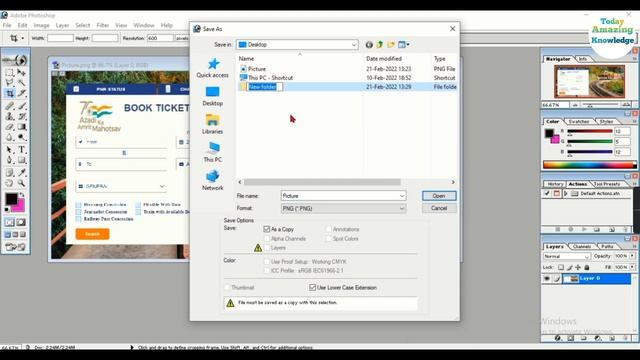Select the Lasso tool
This screenshot has height=360, width=640.
tap(9, 83)
